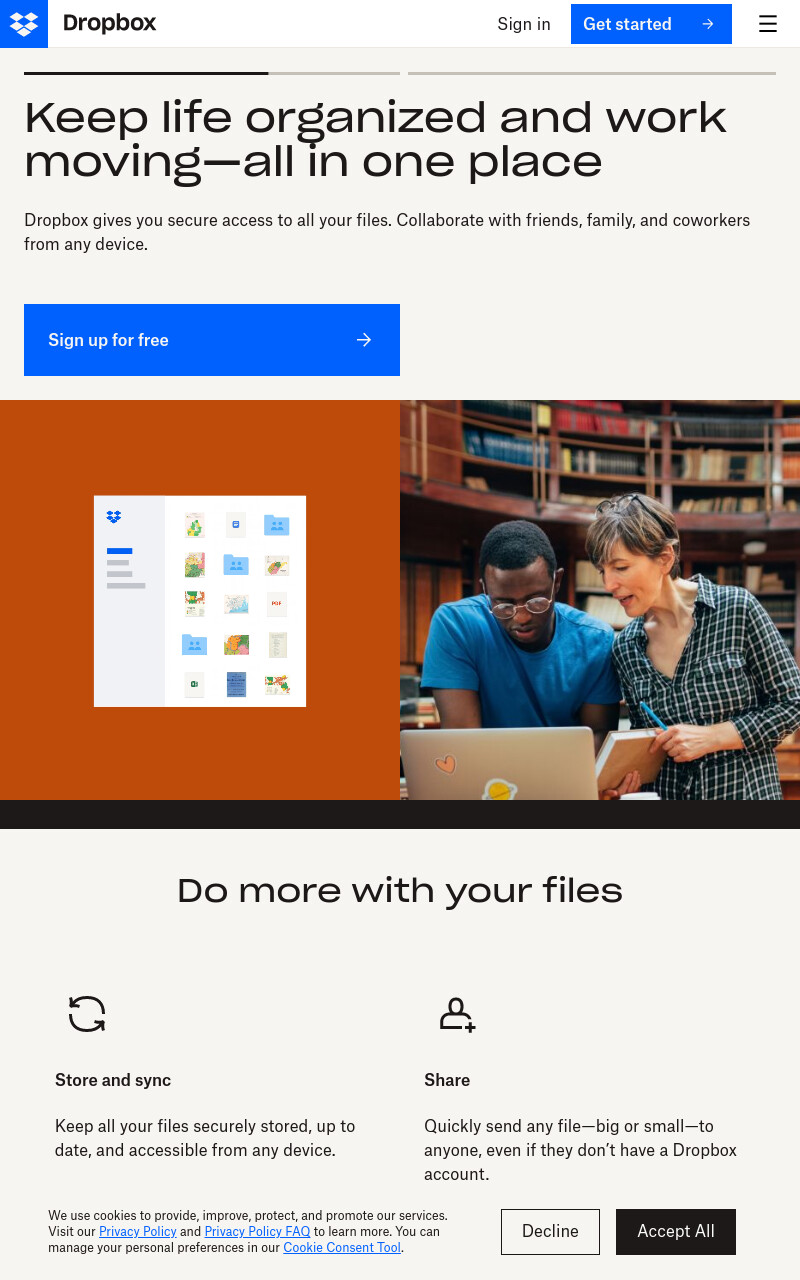
Task: Select the second carousel progress bar segment
Action: pyautogui.click(x=592, y=73)
